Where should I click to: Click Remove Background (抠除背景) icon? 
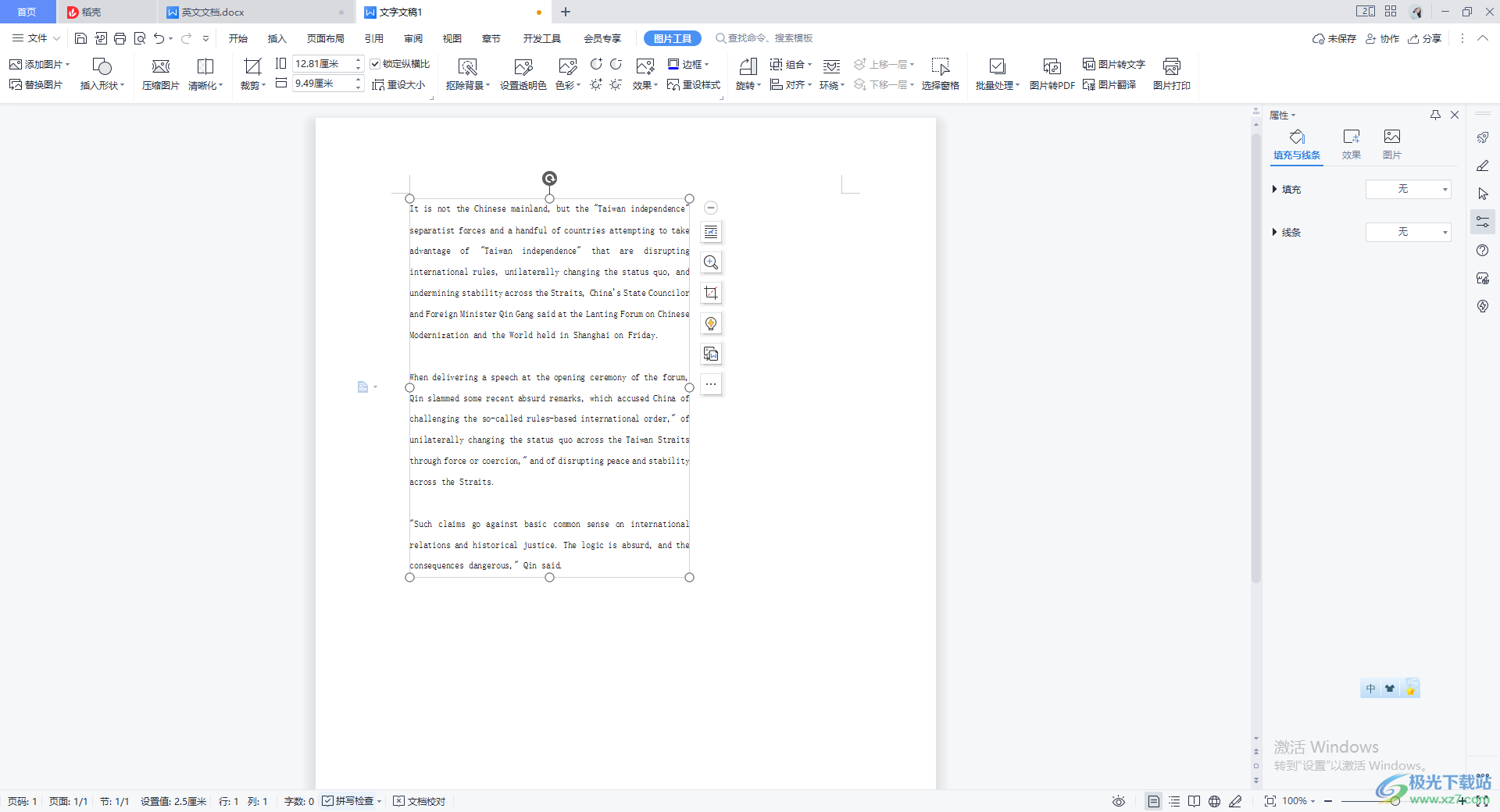(x=467, y=75)
